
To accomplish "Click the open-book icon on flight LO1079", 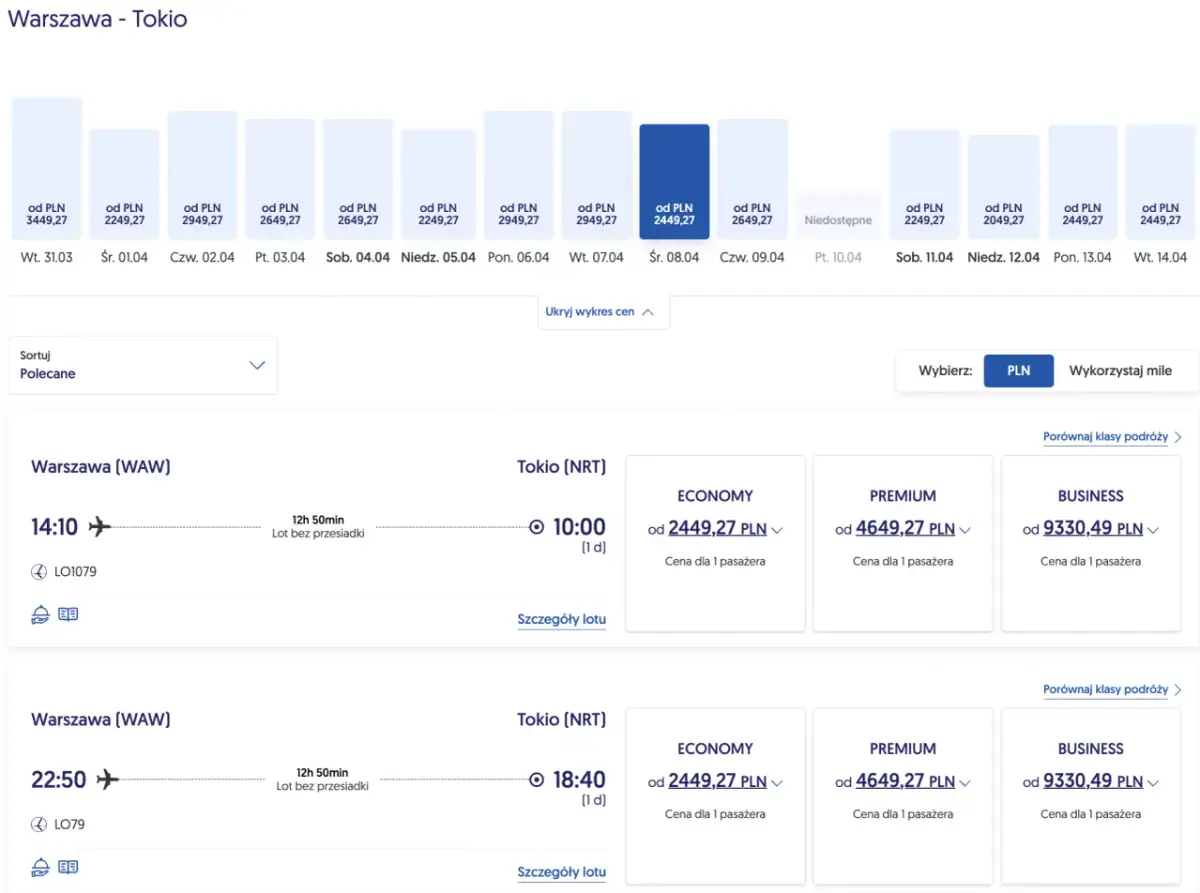I will tap(68, 615).
